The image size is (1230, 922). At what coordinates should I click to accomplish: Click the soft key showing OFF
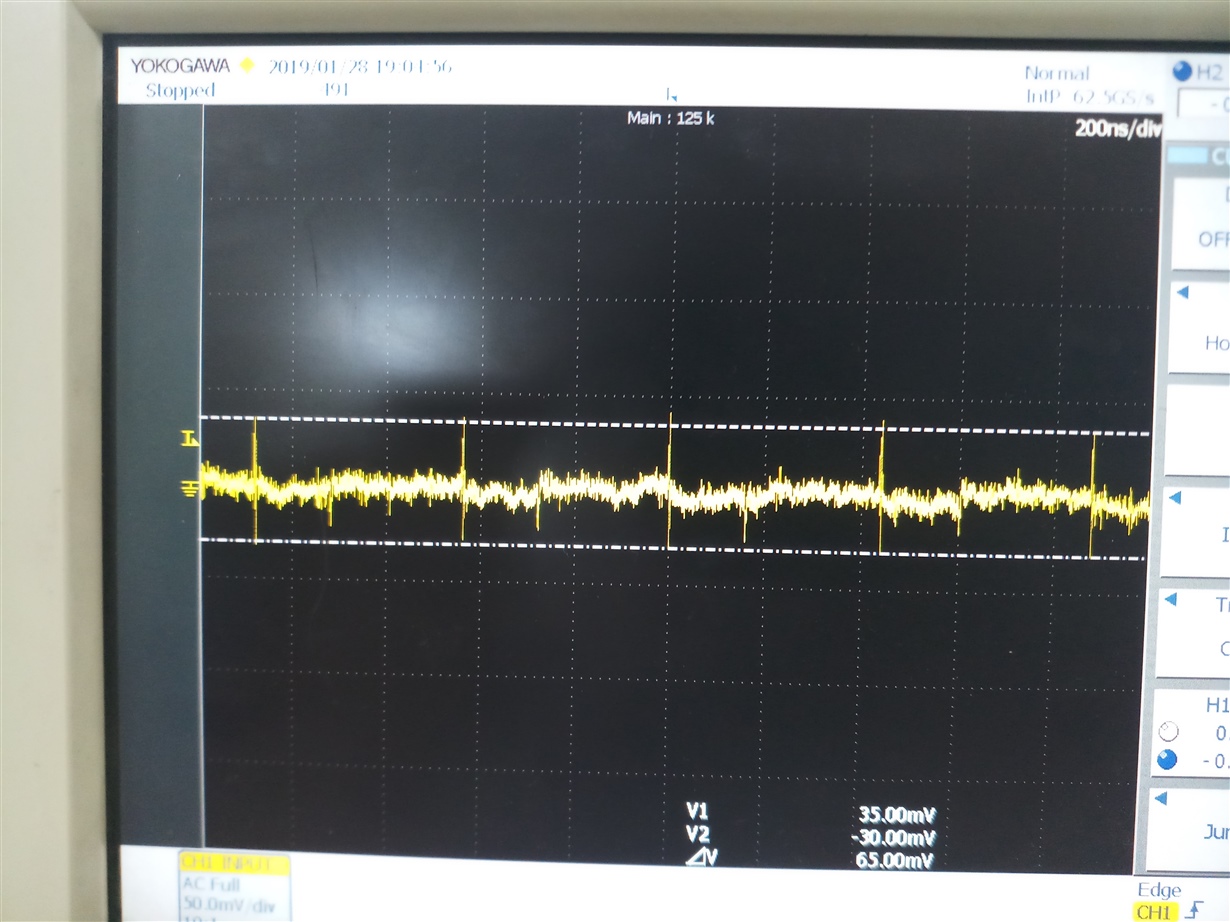coord(1201,224)
